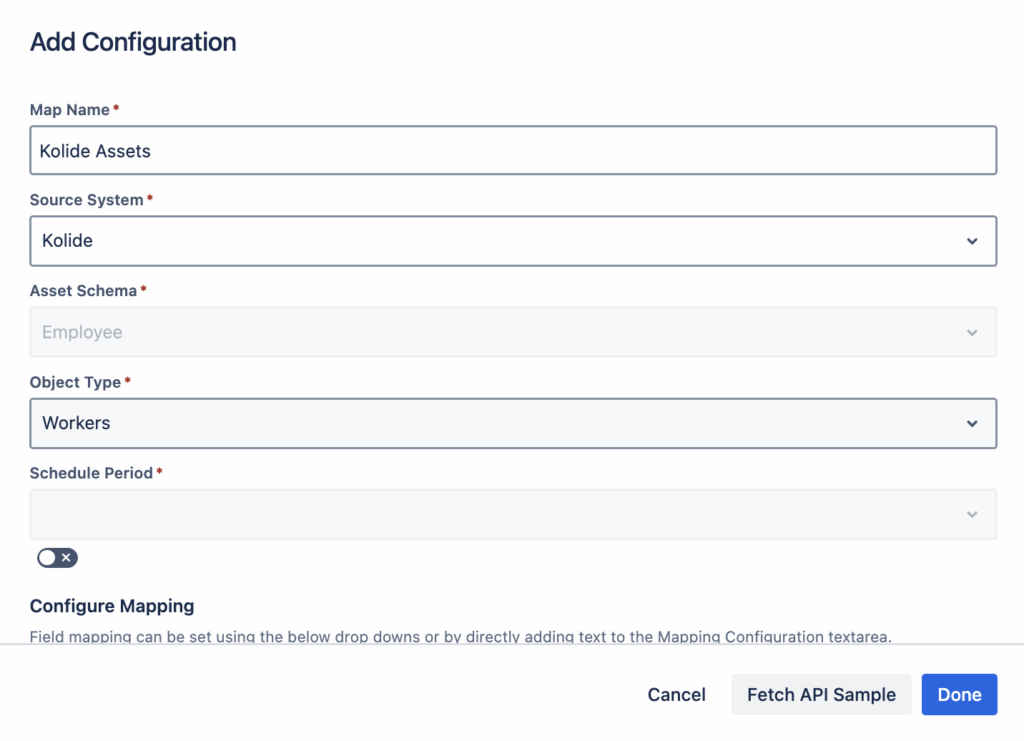Click the Object Type field label
This screenshot has width=1024, height=741.
pos(76,382)
